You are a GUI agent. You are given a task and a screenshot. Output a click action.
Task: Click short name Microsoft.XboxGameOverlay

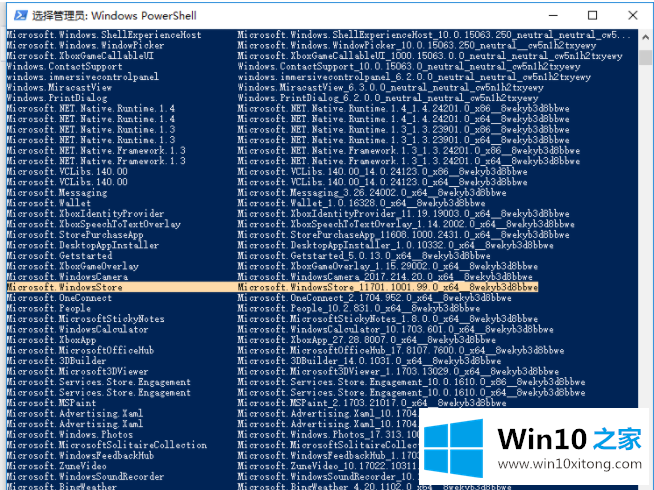[73, 266]
